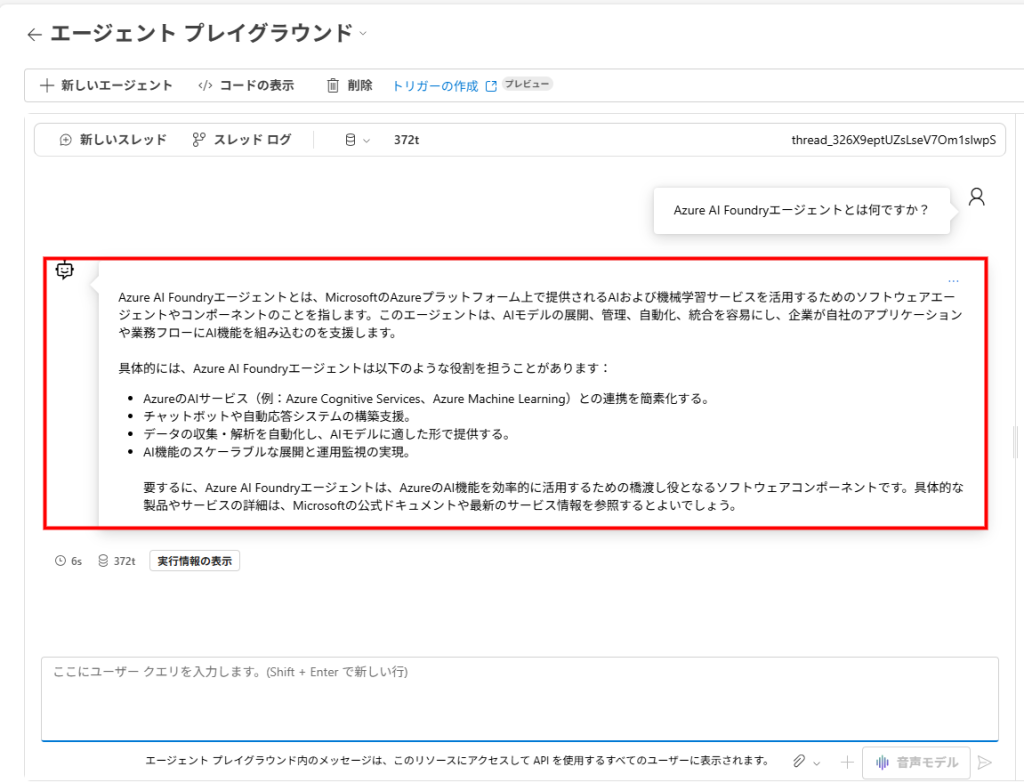Click the user avatar icon beside the question
Viewport: 1024px width, 783px height.
(977, 197)
